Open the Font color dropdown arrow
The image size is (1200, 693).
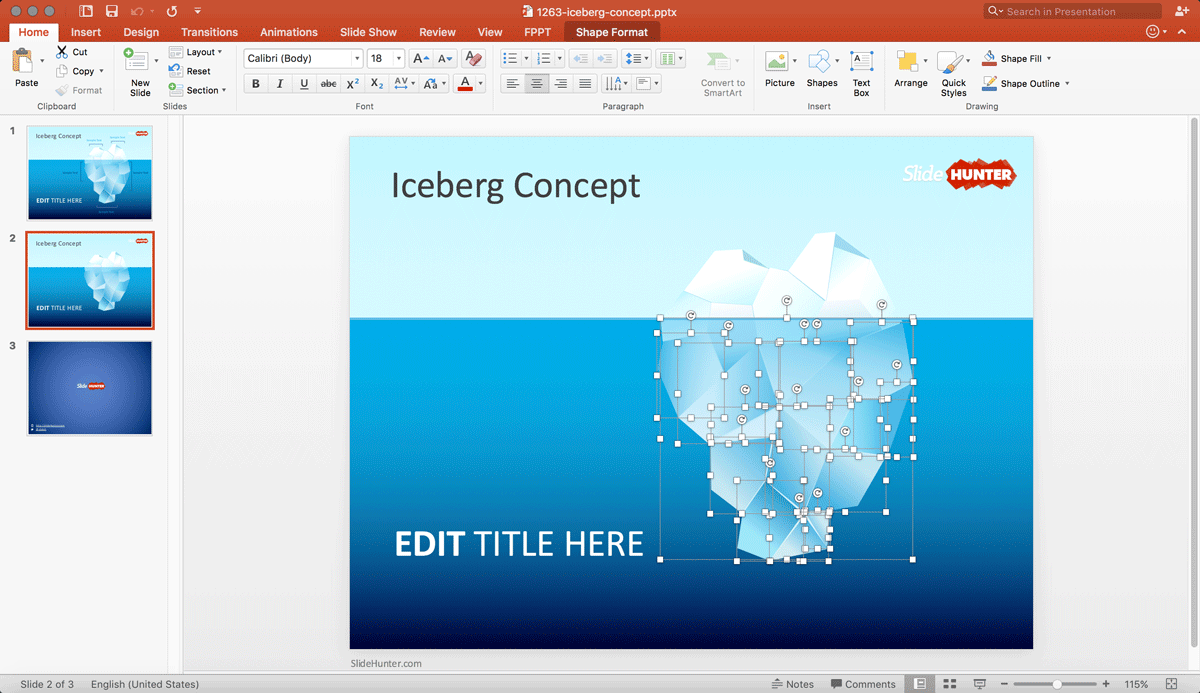point(478,83)
